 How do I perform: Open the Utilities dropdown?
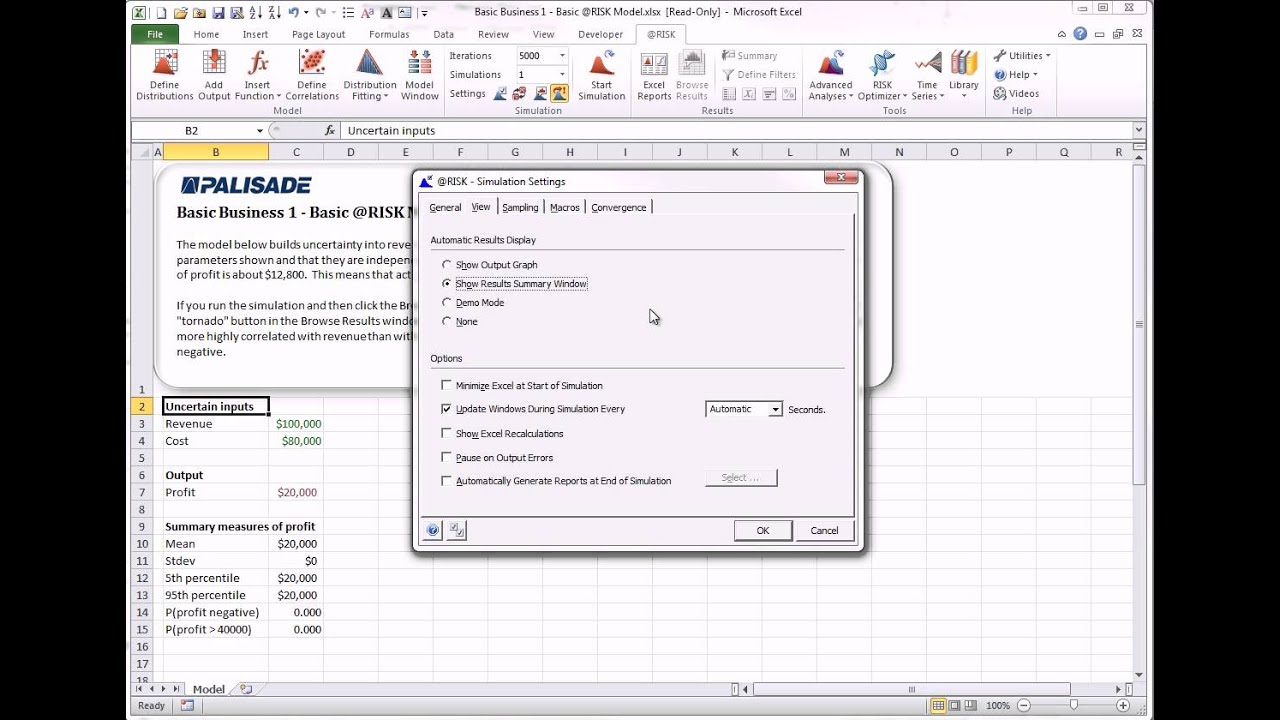coord(1021,56)
